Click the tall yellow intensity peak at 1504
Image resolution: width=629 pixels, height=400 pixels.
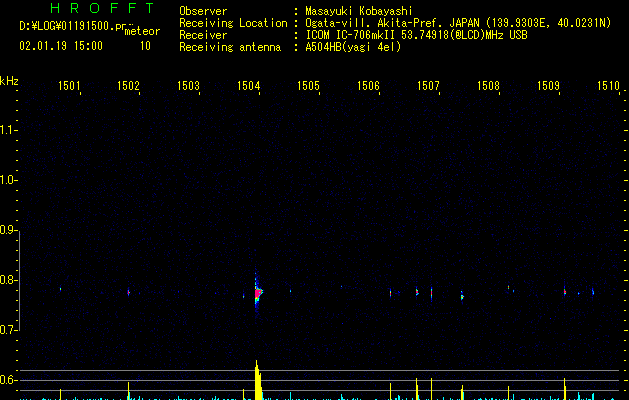click(x=258, y=380)
